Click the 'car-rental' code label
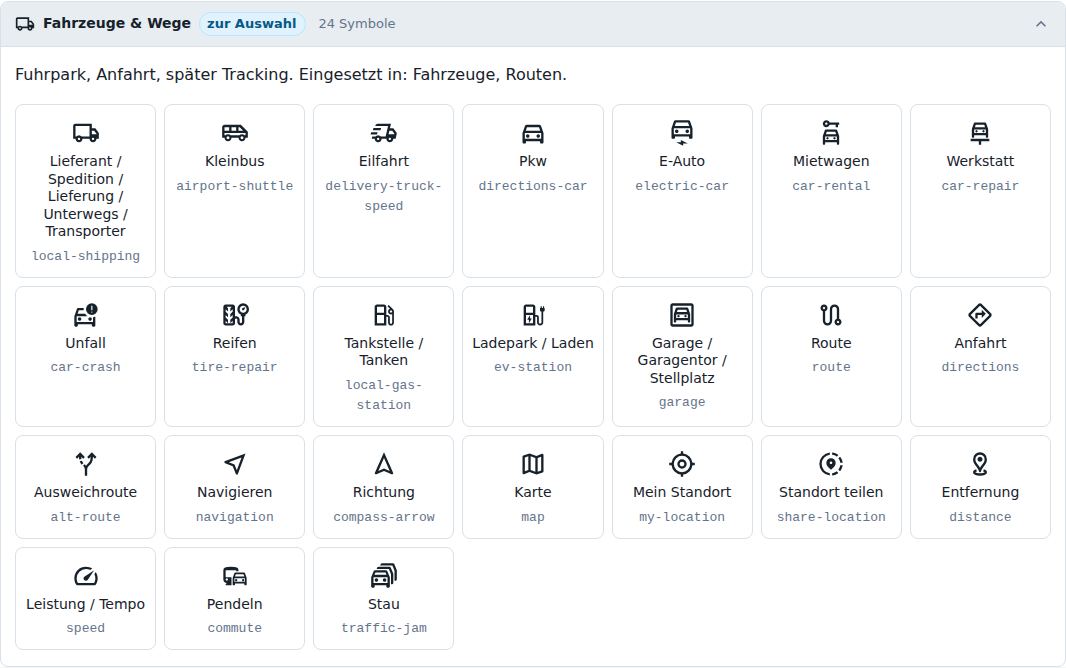The image size is (1066, 668). point(831,186)
